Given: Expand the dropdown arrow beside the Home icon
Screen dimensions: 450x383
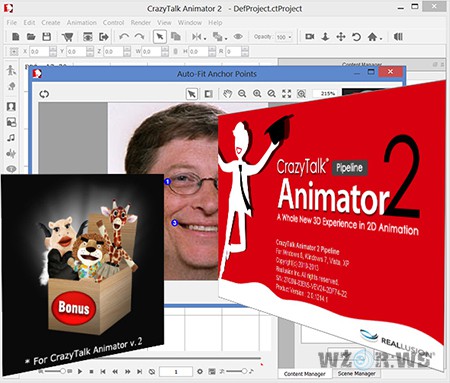Looking at the screenshot, I should click(381, 39).
